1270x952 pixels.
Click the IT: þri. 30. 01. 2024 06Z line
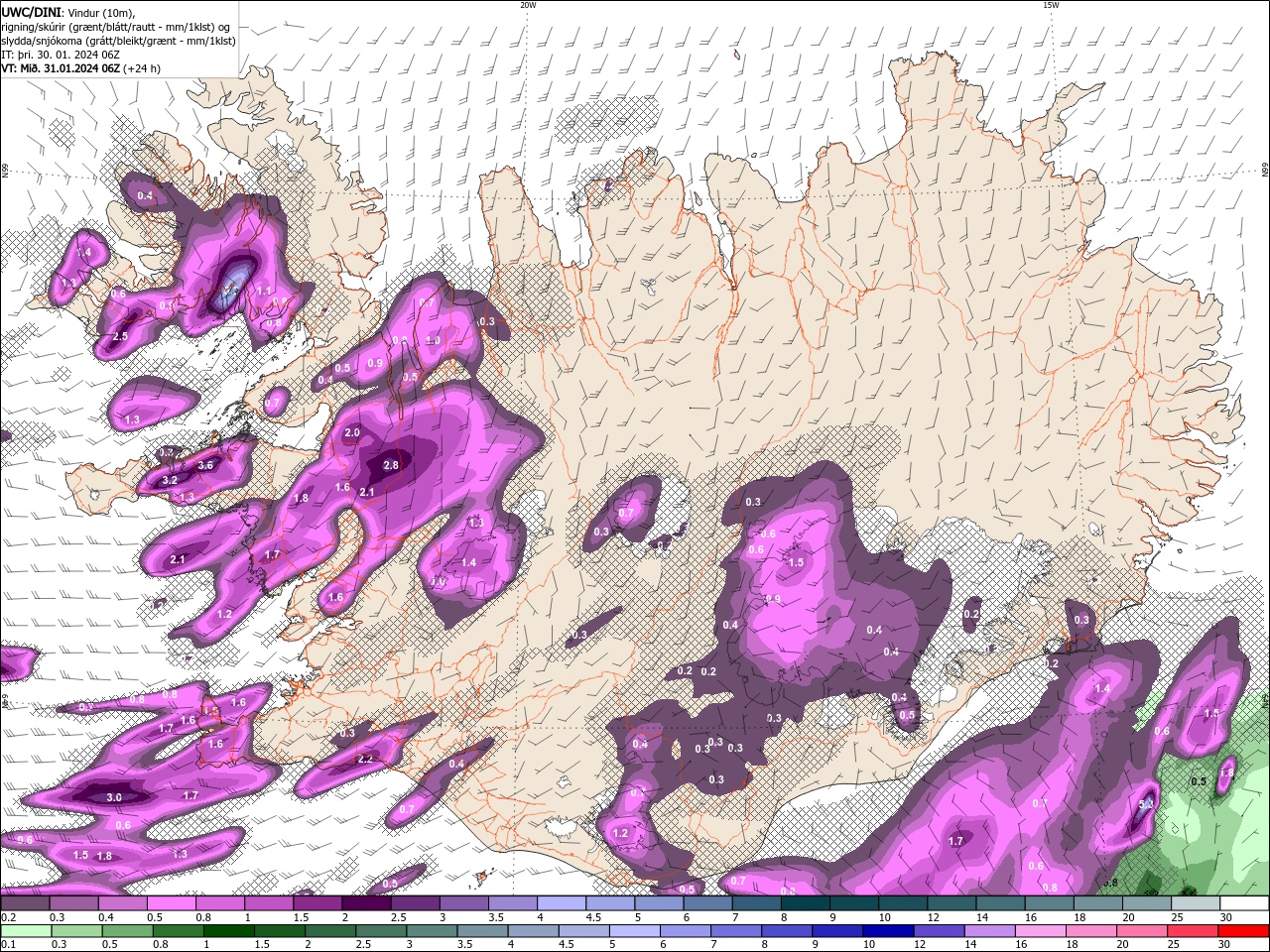(x=61, y=55)
